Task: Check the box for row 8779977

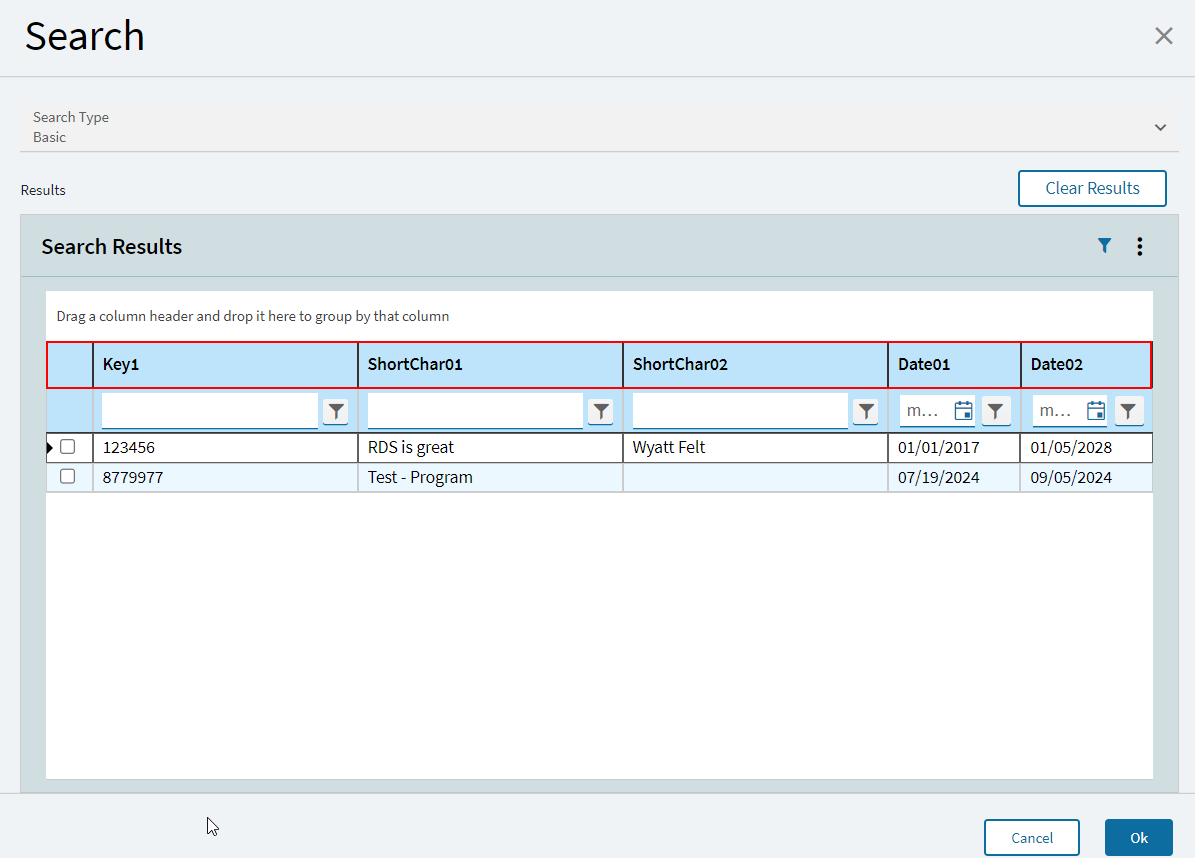Action: pos(68,477)
